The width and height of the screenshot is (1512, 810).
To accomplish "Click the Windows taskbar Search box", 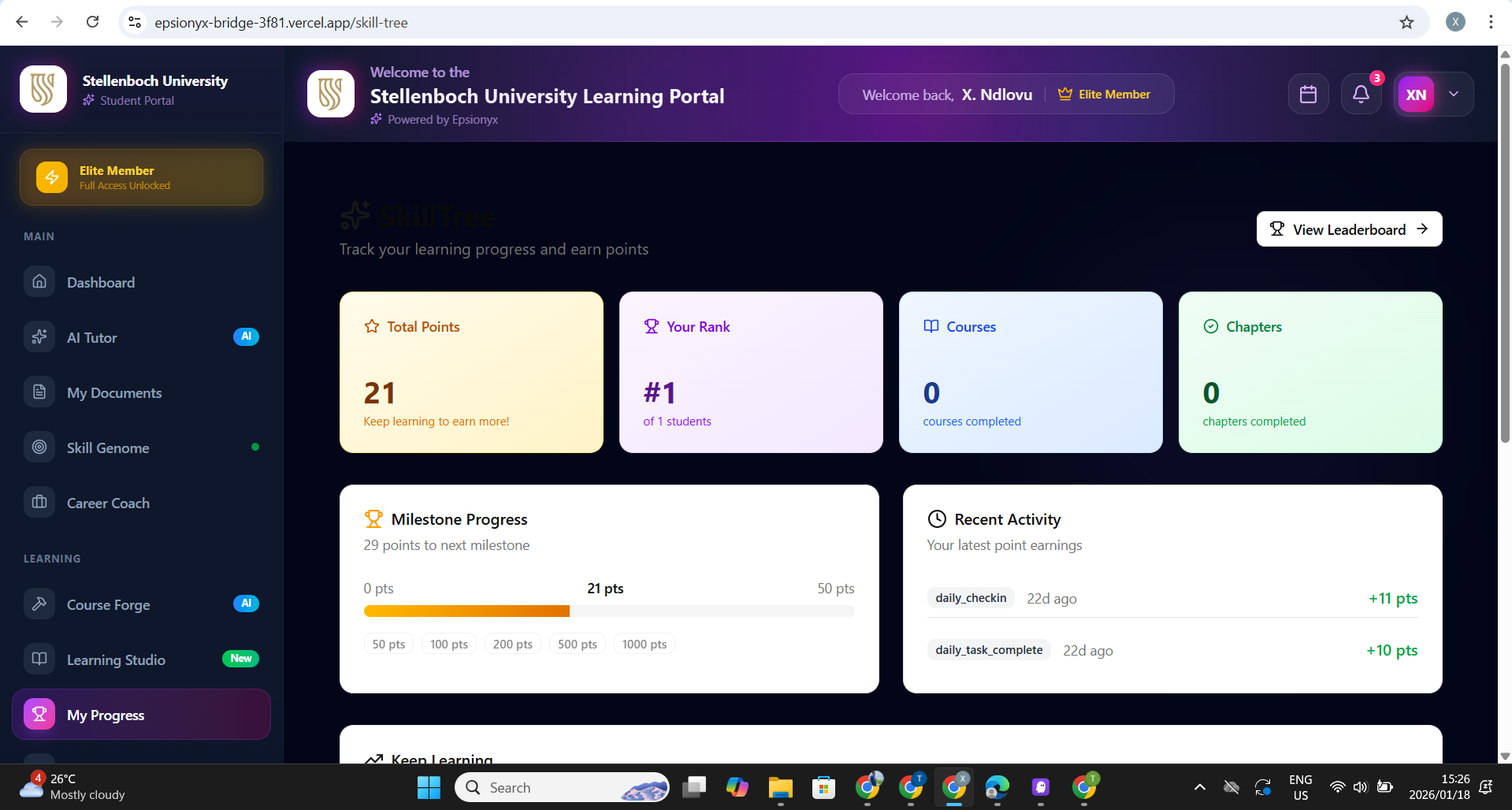I will pos(563,787).
